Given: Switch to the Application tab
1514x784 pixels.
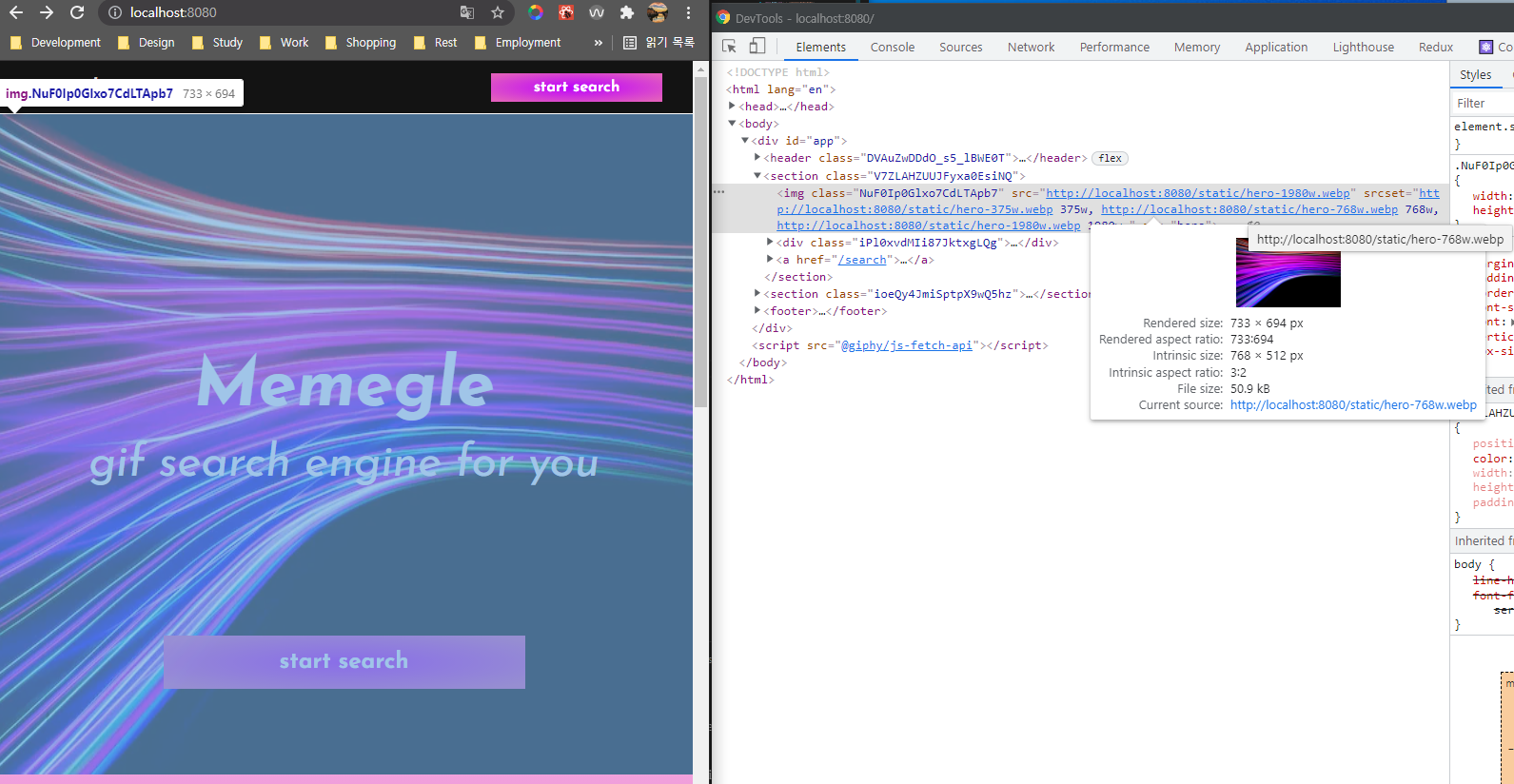Looking at the screenshot, I should click(1276, 47).
